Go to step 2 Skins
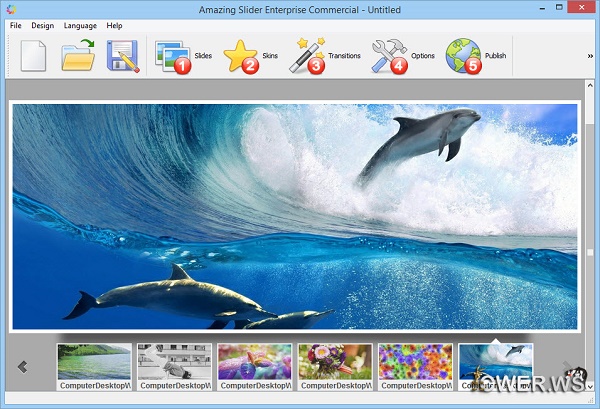 point(251,57)
